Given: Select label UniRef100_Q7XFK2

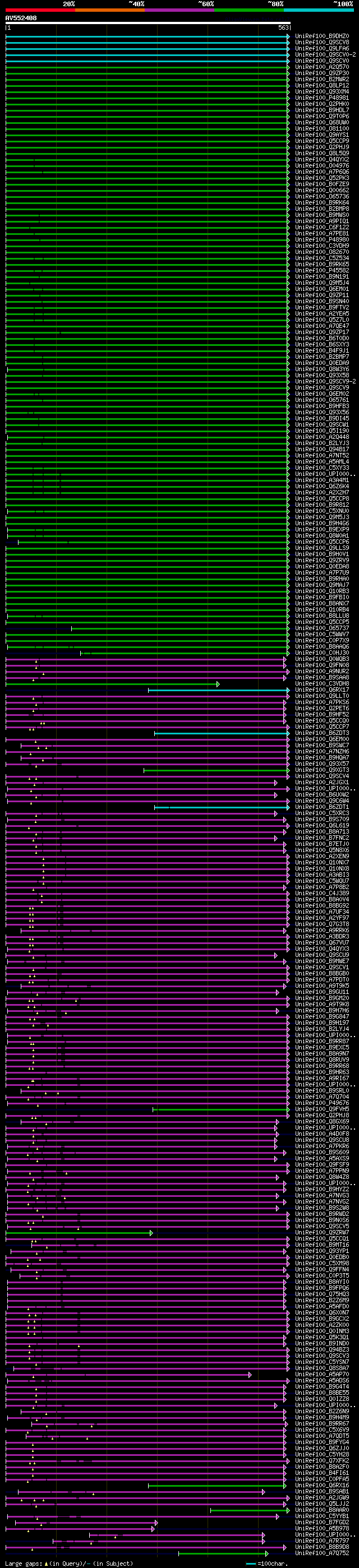Looking at the screenshot, I should pyautogui.click(x=323, y=1461).
